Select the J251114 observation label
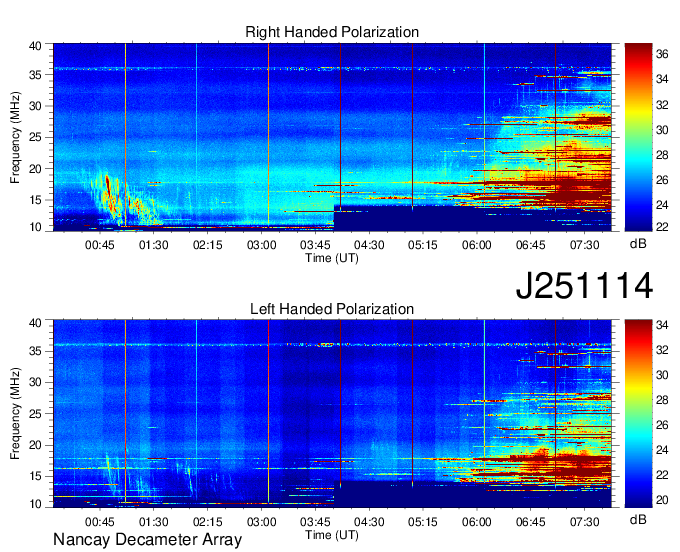The width and height of the screenshot is (680, 552). [584, 286]
